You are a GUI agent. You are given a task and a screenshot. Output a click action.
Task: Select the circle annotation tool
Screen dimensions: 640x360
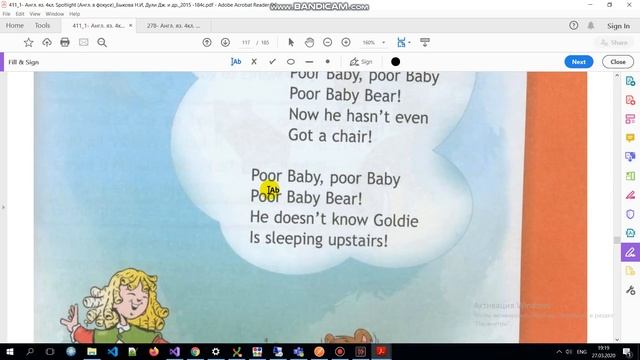291,62
